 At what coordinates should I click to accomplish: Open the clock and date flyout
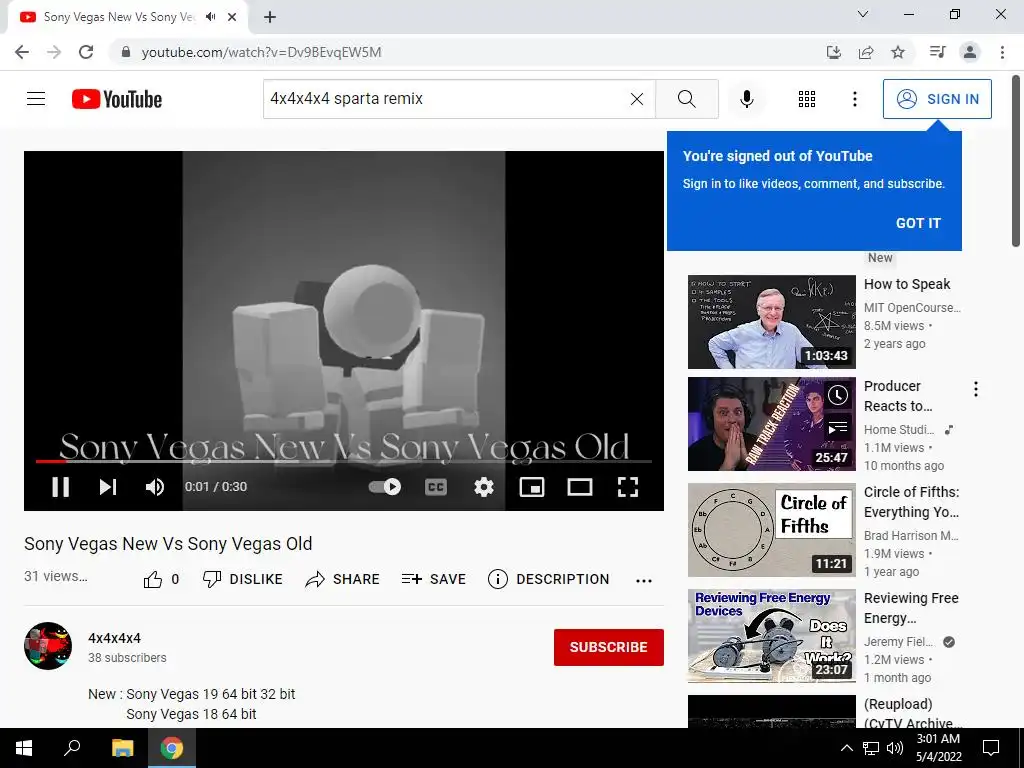coord(938,748)
